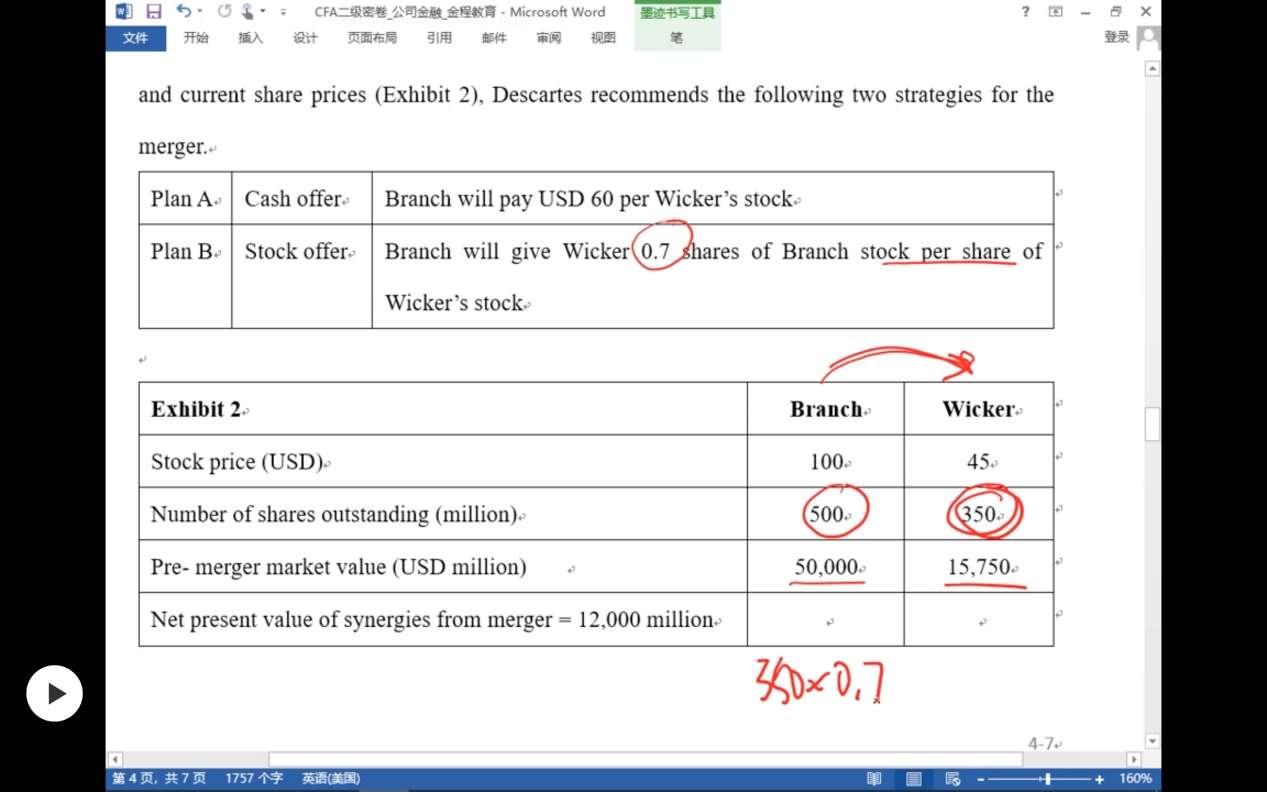The height and width of the screenshot is (792, 1267).
Task: Open Customize Quick Access Toolbar dropdown
Action: 283,12
